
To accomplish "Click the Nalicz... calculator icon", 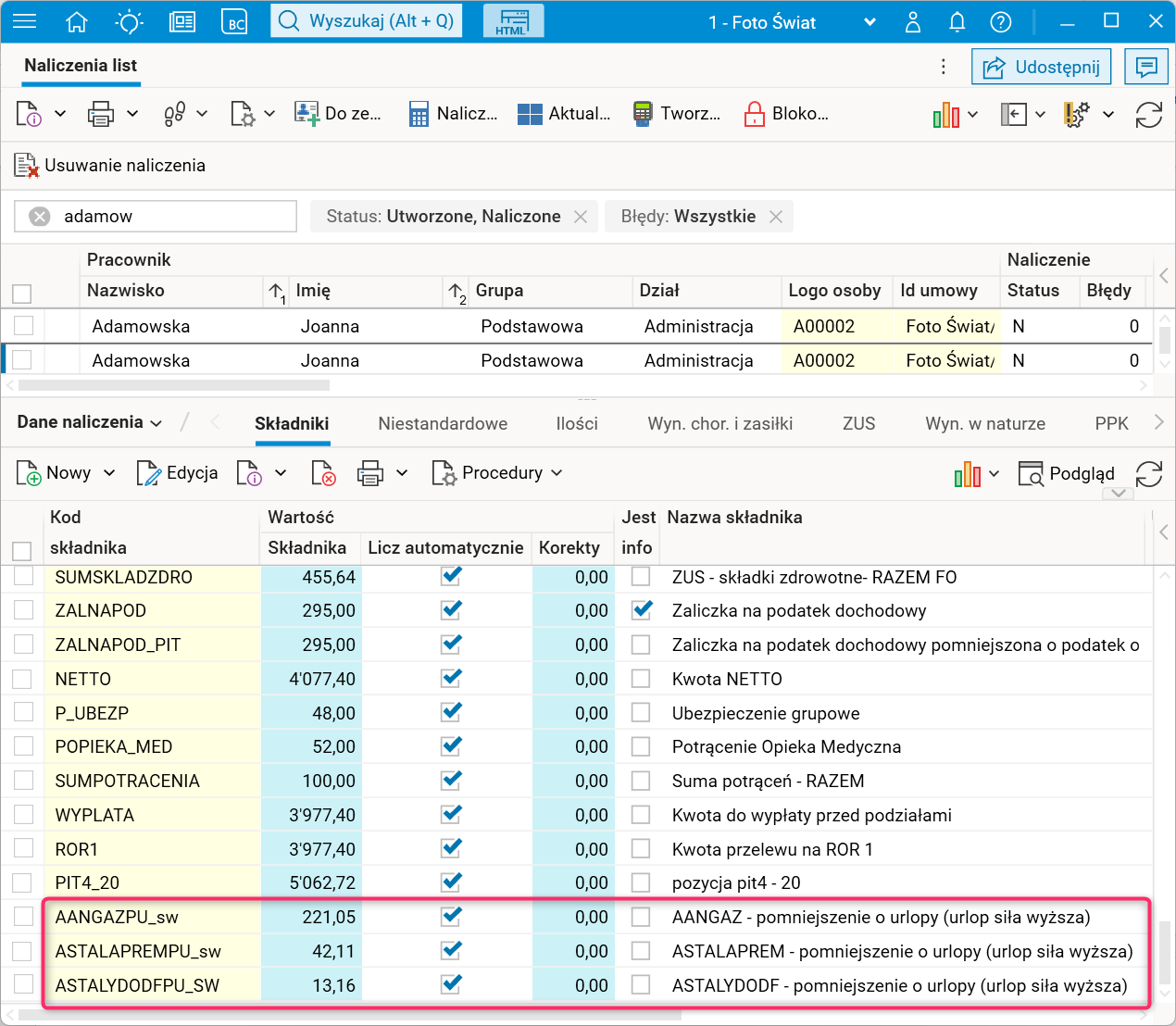I will pyautogui.click(x=419, y=114).
